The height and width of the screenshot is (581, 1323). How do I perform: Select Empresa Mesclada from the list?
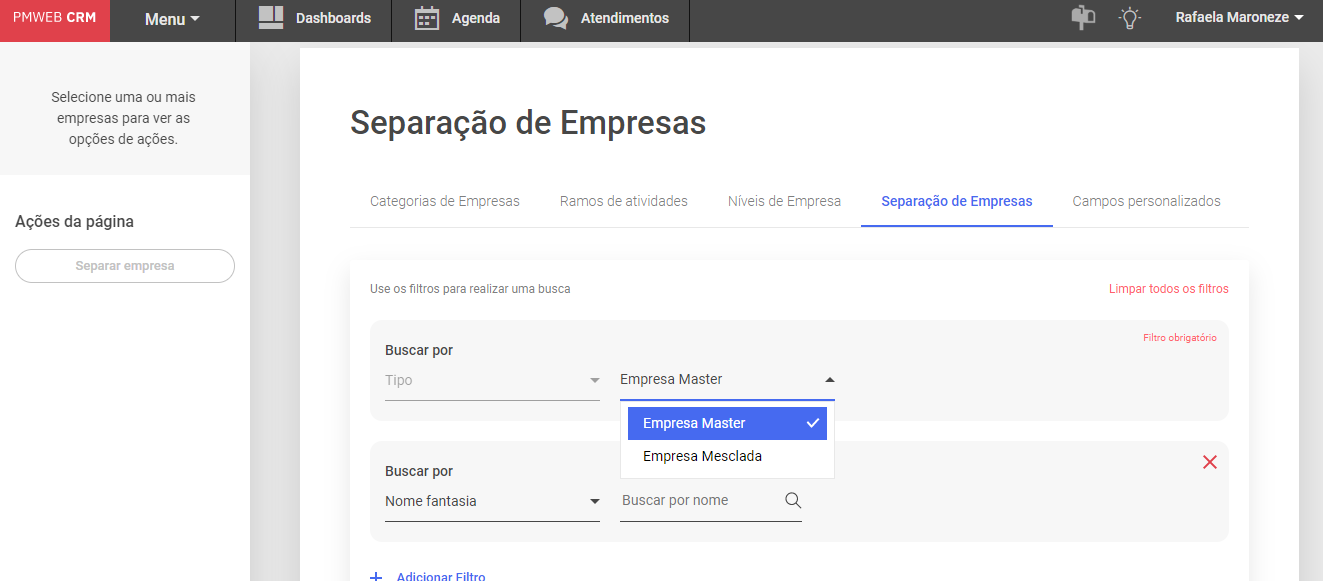727,456
